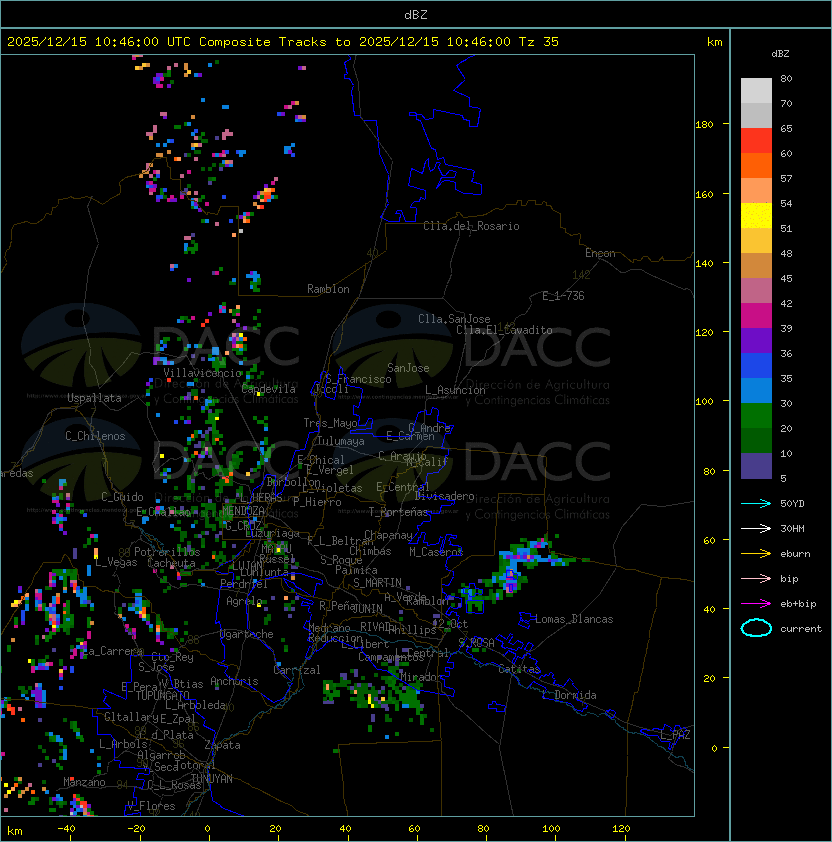Click the '57' value on the dBZ scale
832x842 pixels.
pyautogui.click(x=786, y=178)
